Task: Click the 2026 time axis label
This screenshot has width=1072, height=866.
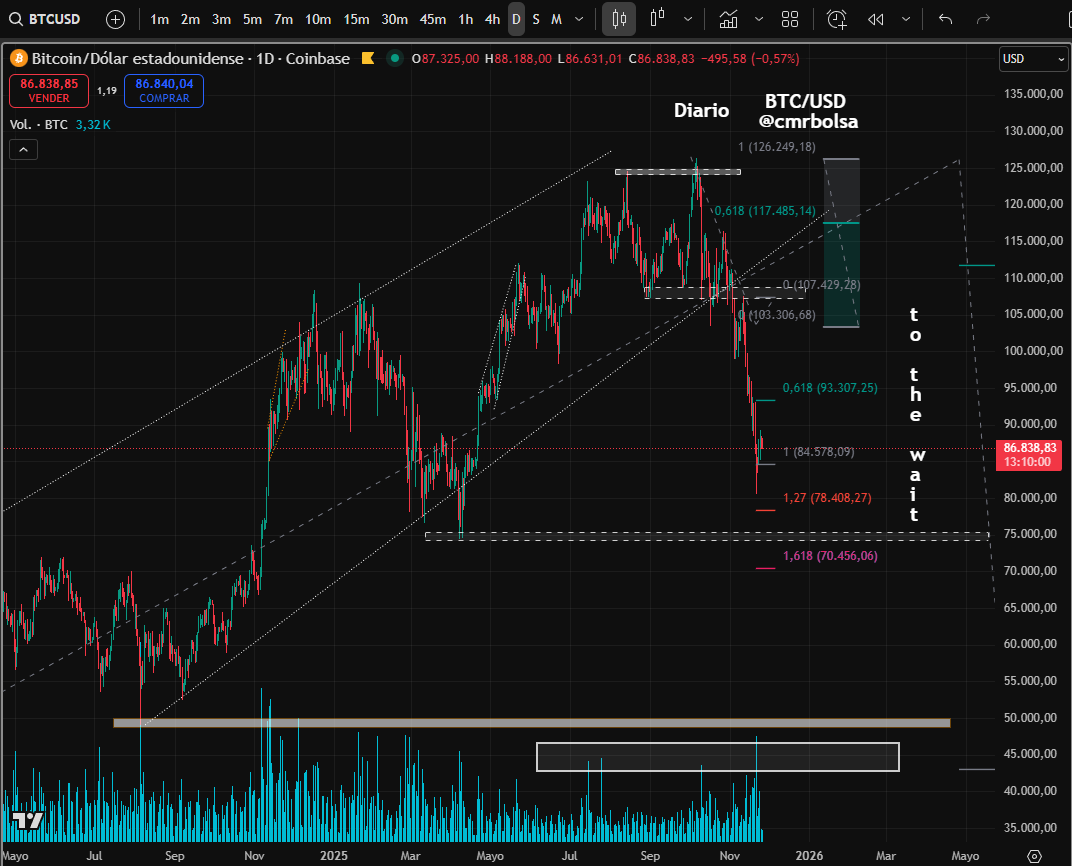Action: tap(809, 856)
